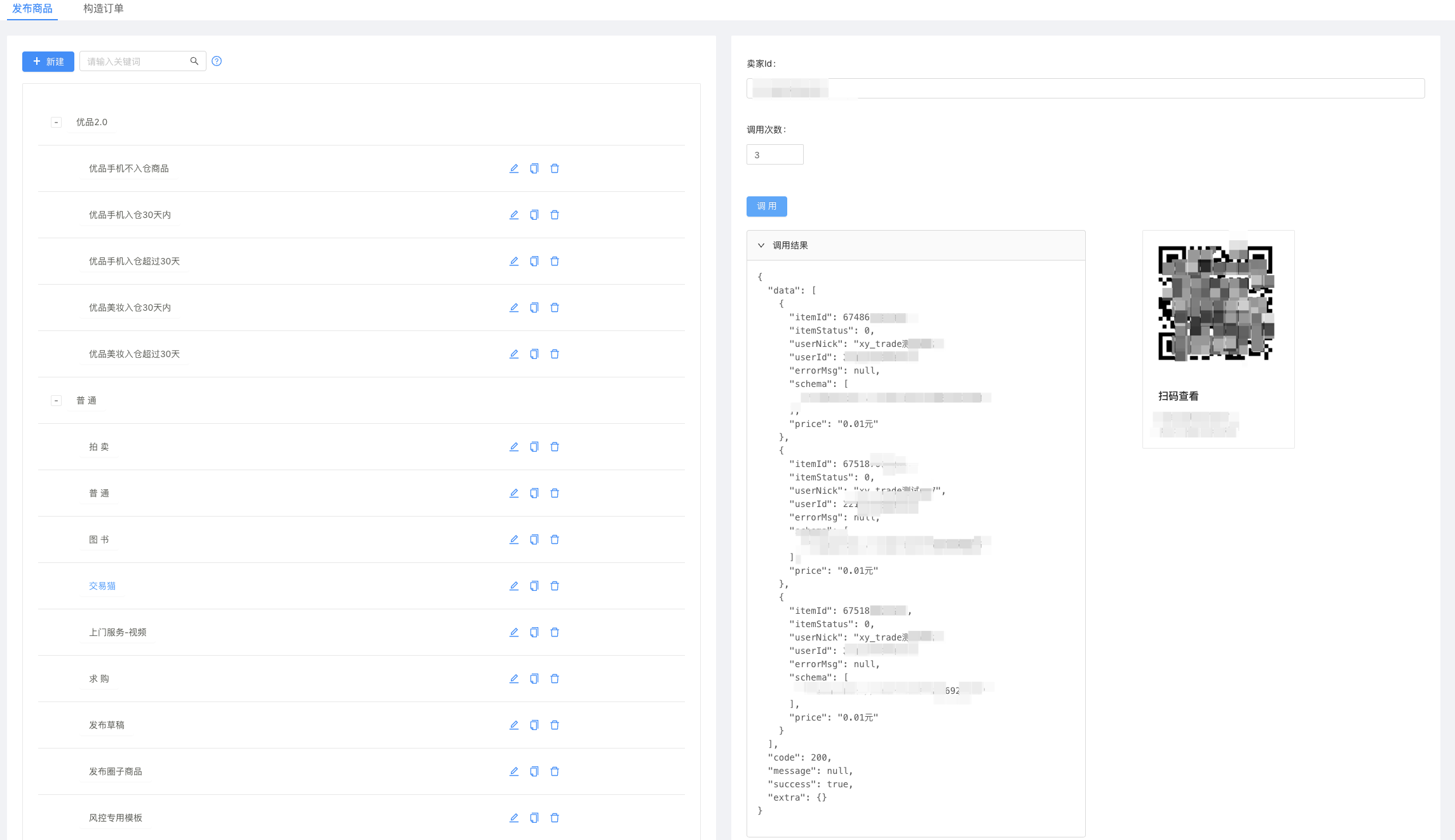Focus the 调用次数 input field
Screen dimensions: 1455x840
(x=775, y=154)
